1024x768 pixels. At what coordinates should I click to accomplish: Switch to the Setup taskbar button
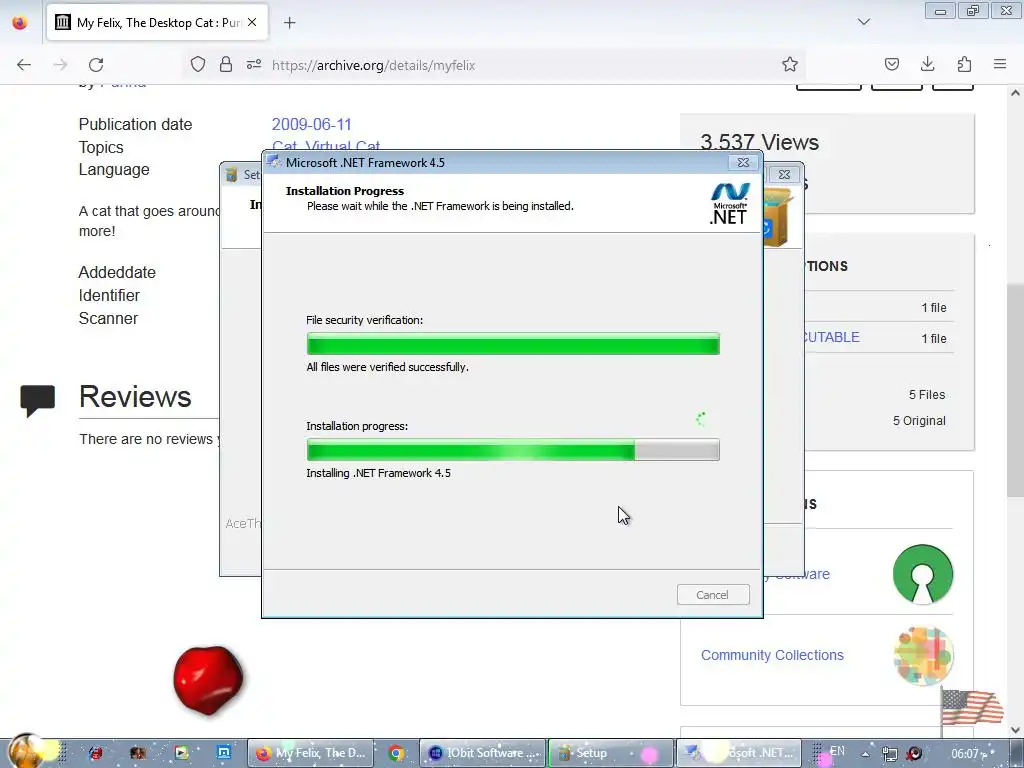(x=610, y=753)
